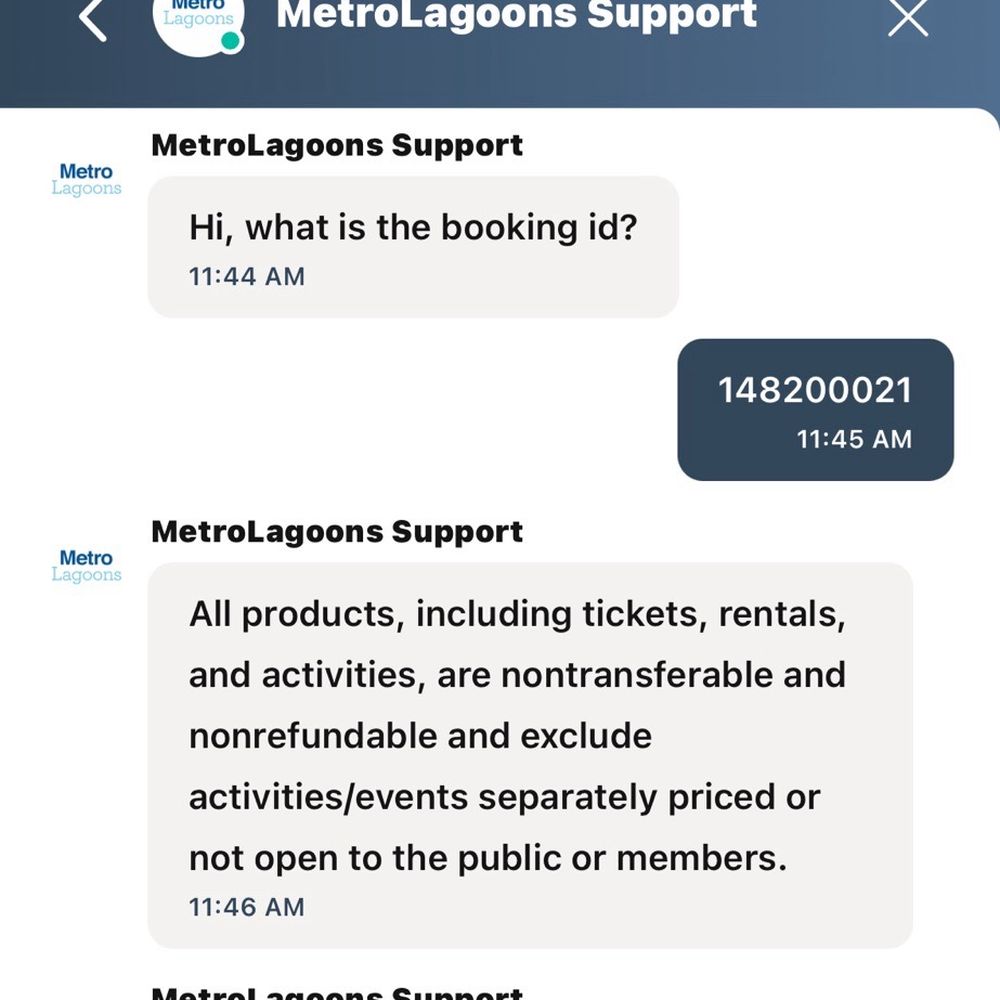
Task: Tap the 11:44 AM timestamp
Action: 247,277
